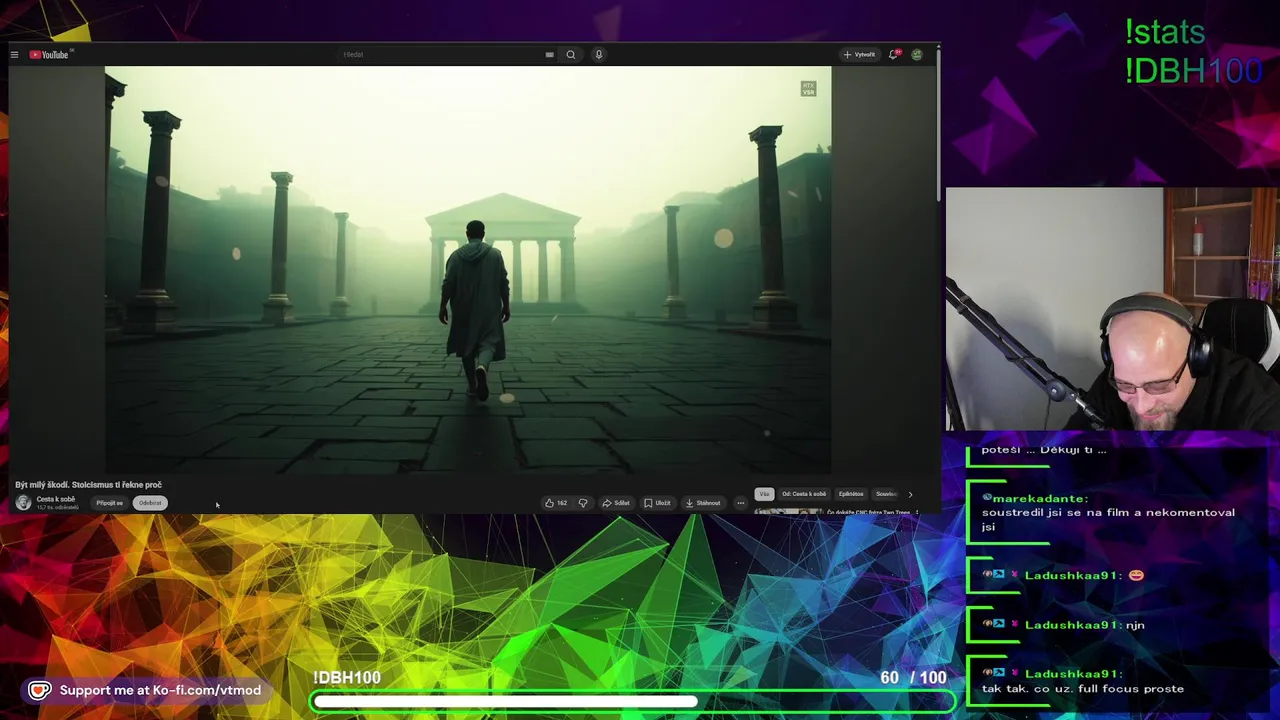Dislike the video with thumbs down
This screenshot has width=1280, height=720.
click(x=583, y=503)
